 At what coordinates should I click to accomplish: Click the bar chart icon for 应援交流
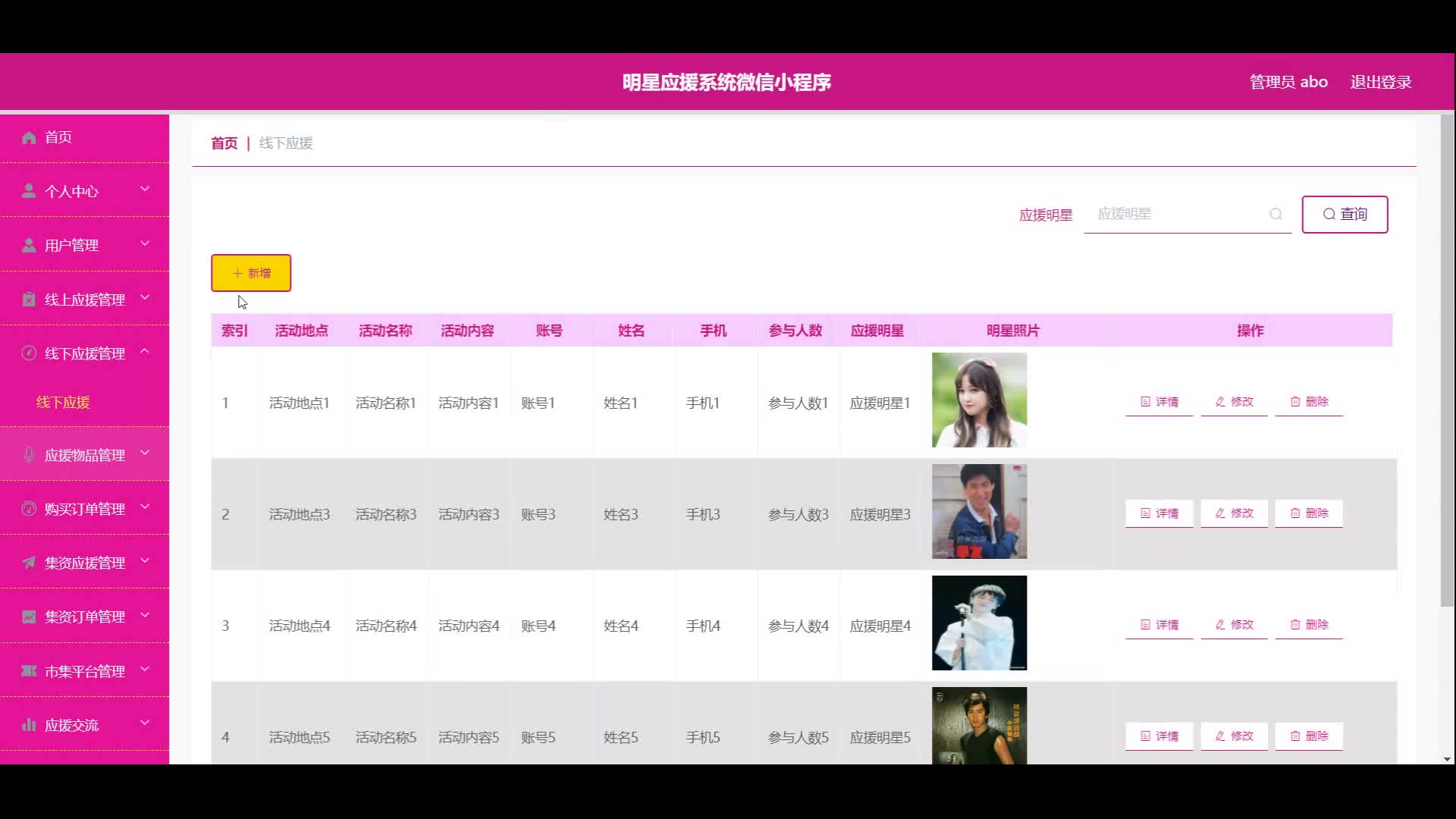tap(29, 725)
